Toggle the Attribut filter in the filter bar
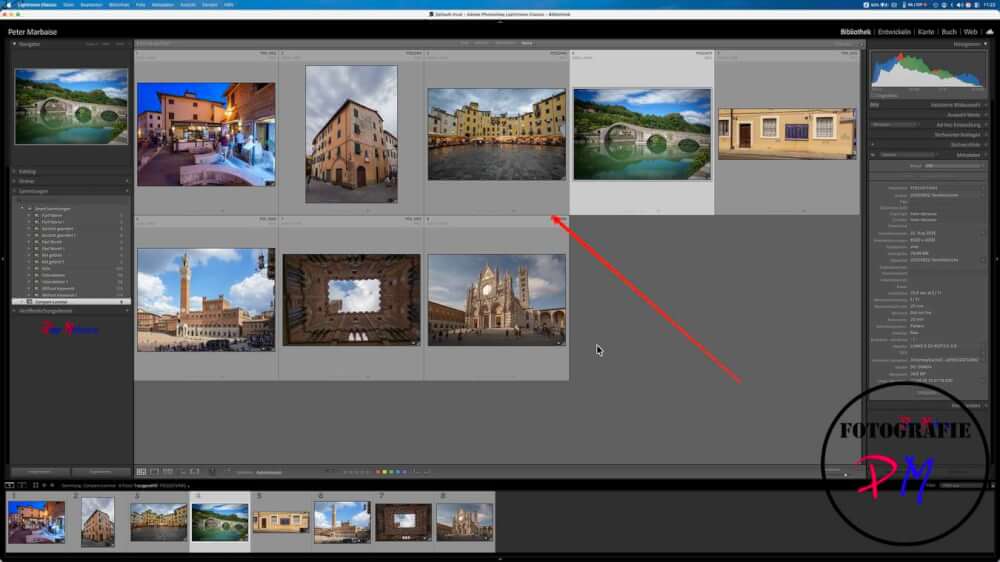 point(482,43)
